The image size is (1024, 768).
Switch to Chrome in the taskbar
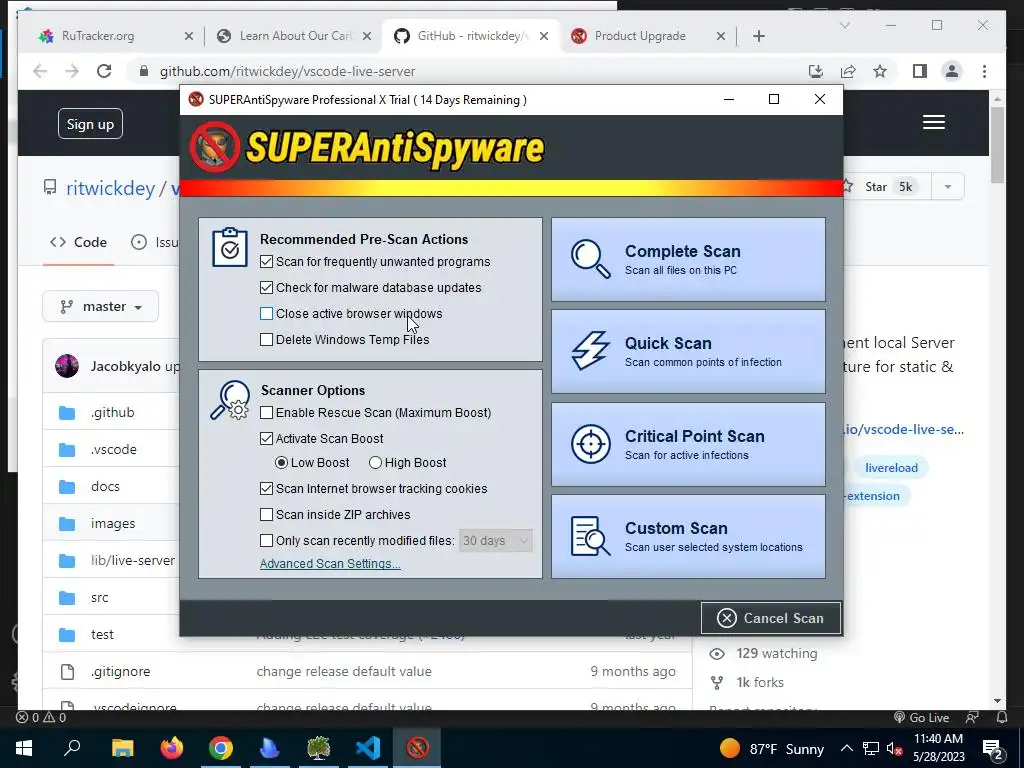point(221,748)
